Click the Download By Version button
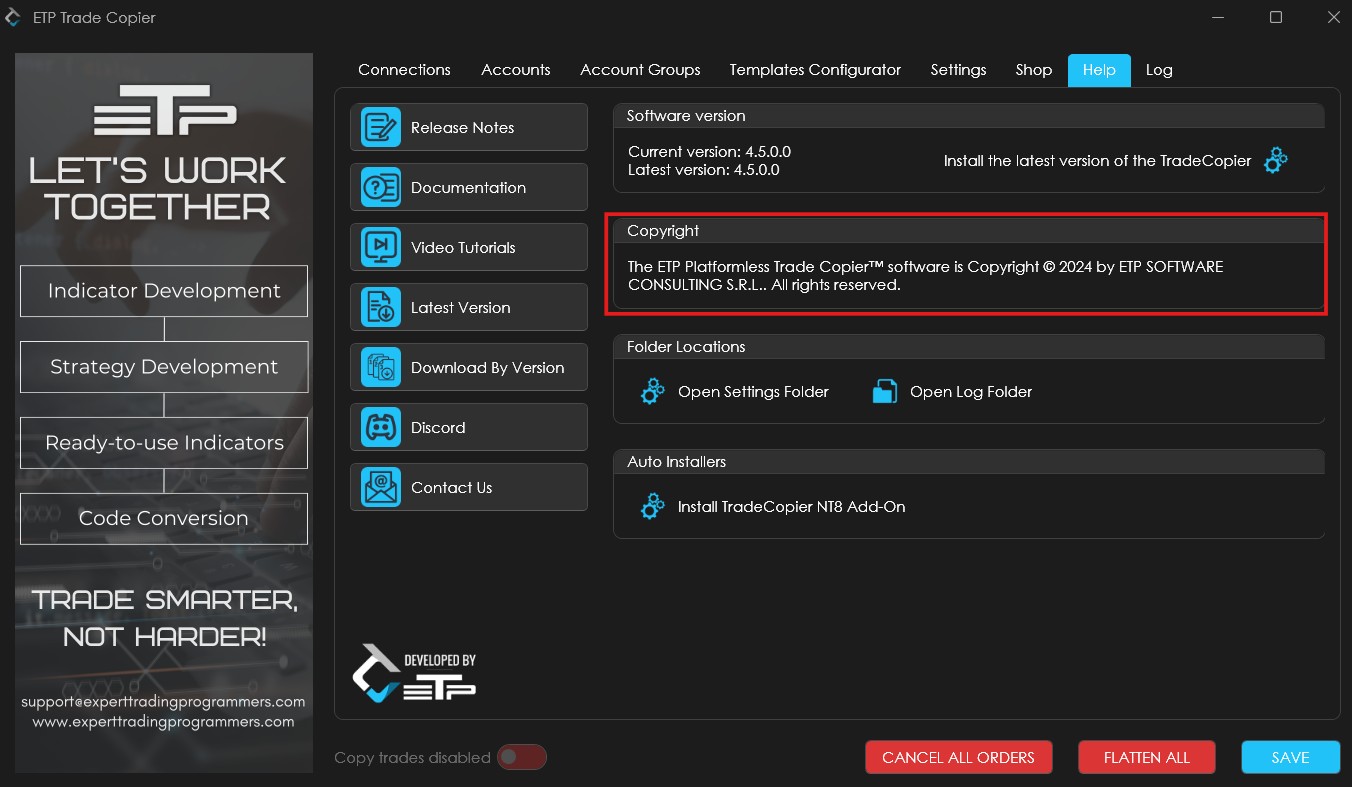This screenshot has height=787, width=1352. pyautogui.click(x=469, y=368)
